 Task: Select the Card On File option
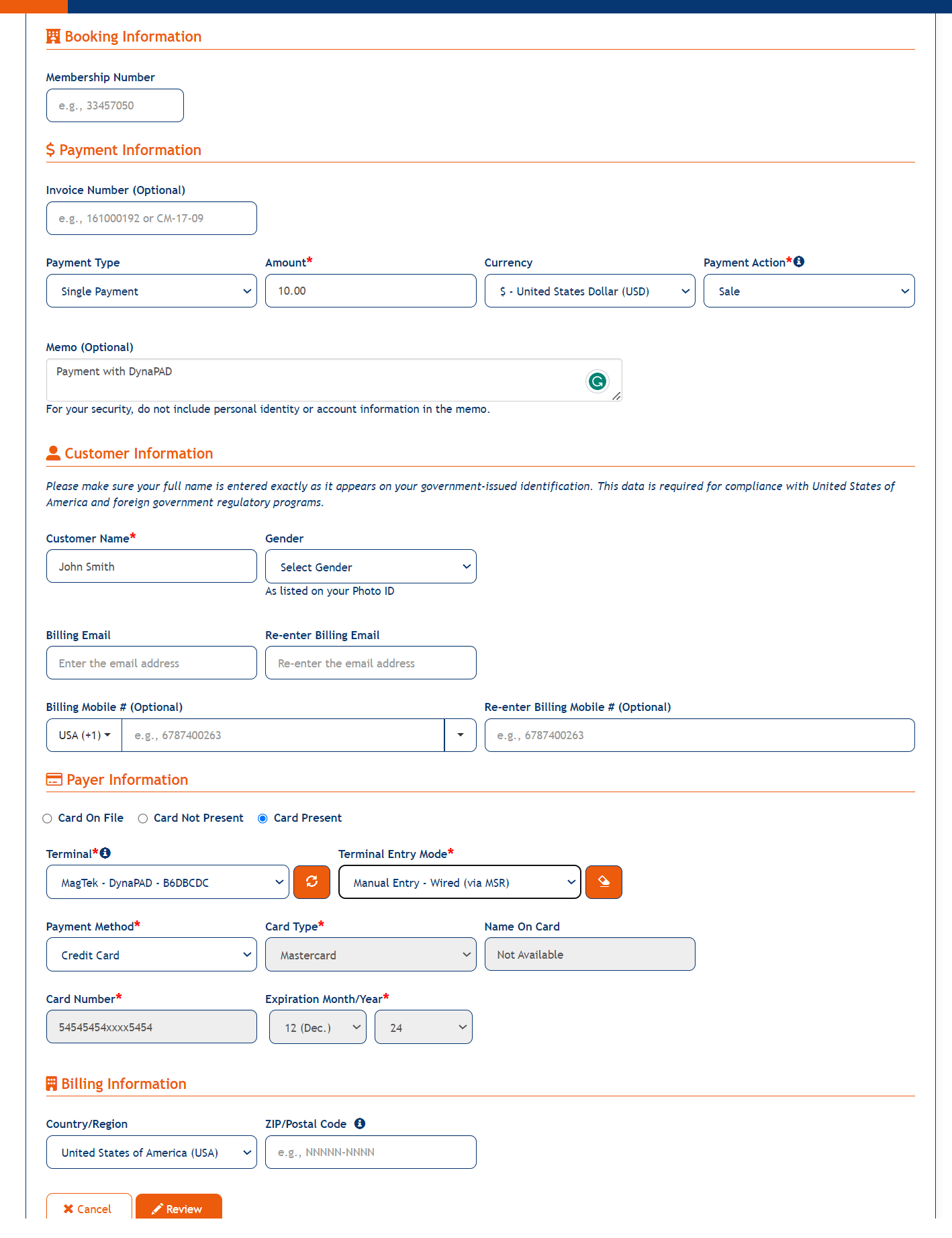47,818
